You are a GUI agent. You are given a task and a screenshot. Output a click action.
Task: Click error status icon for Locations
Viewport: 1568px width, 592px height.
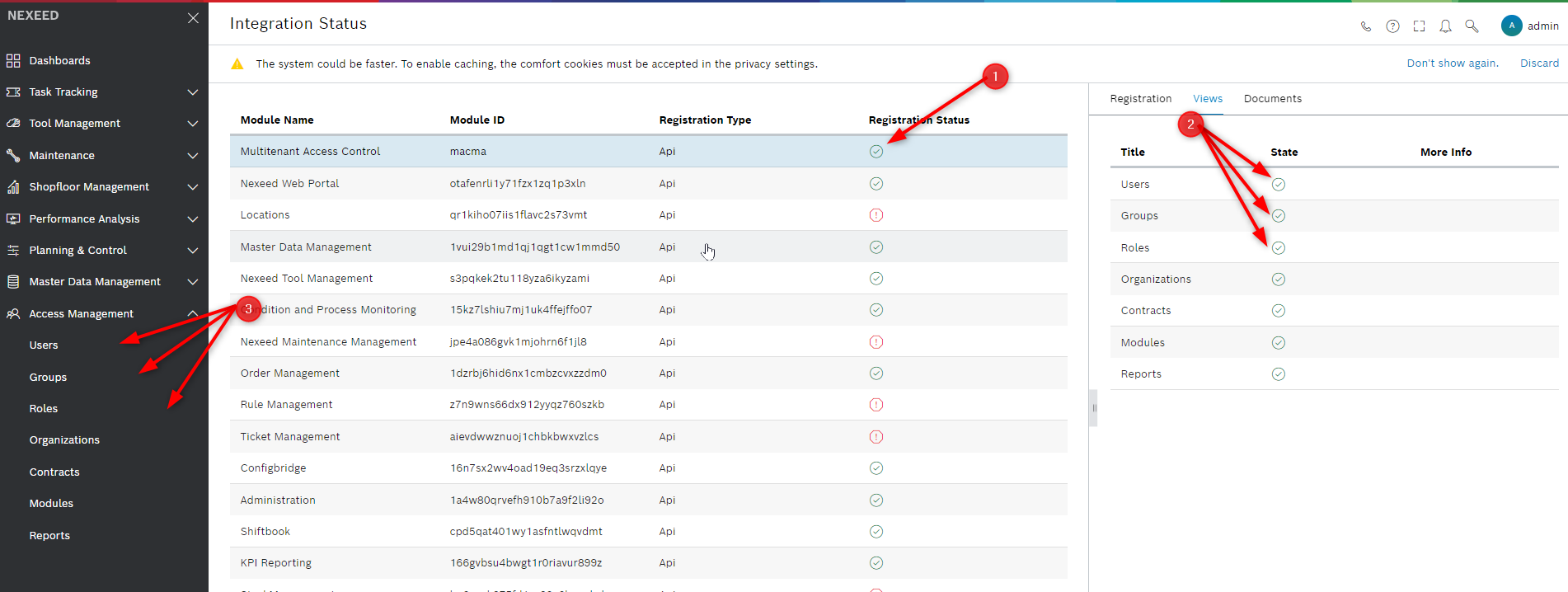pyautogui.click(x=876, y=215)
